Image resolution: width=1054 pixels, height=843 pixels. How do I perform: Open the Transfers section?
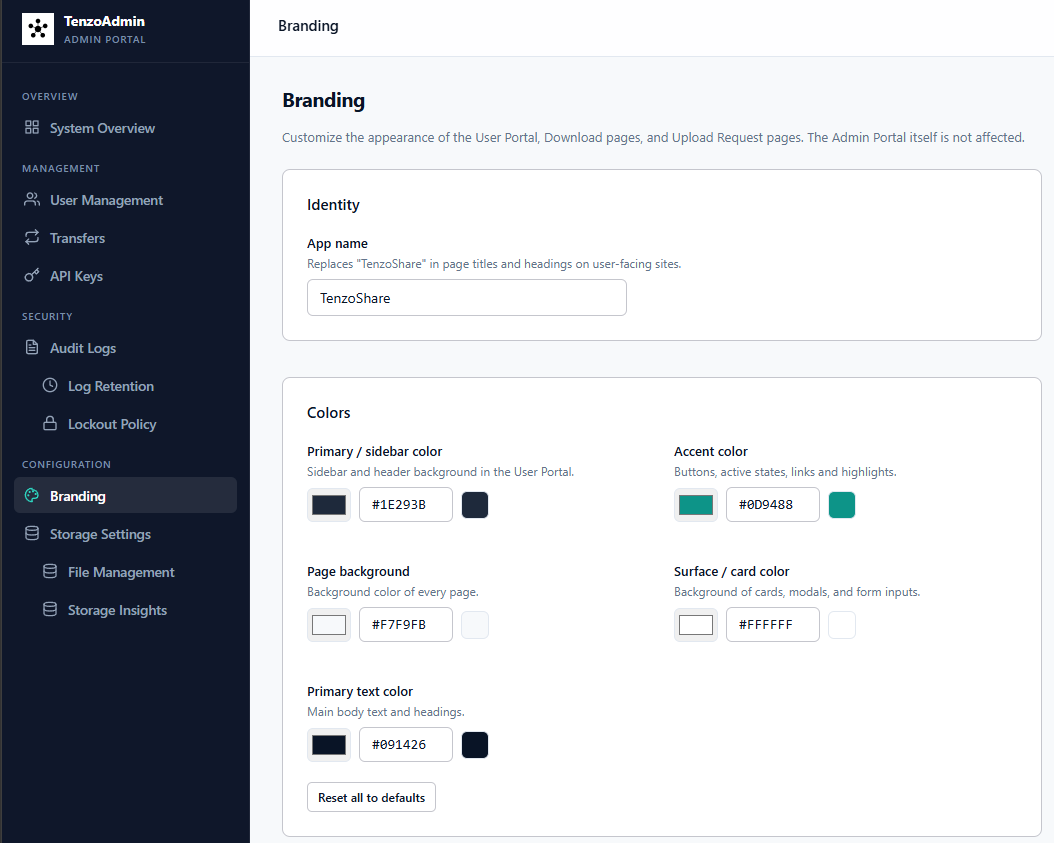(125, 238)
